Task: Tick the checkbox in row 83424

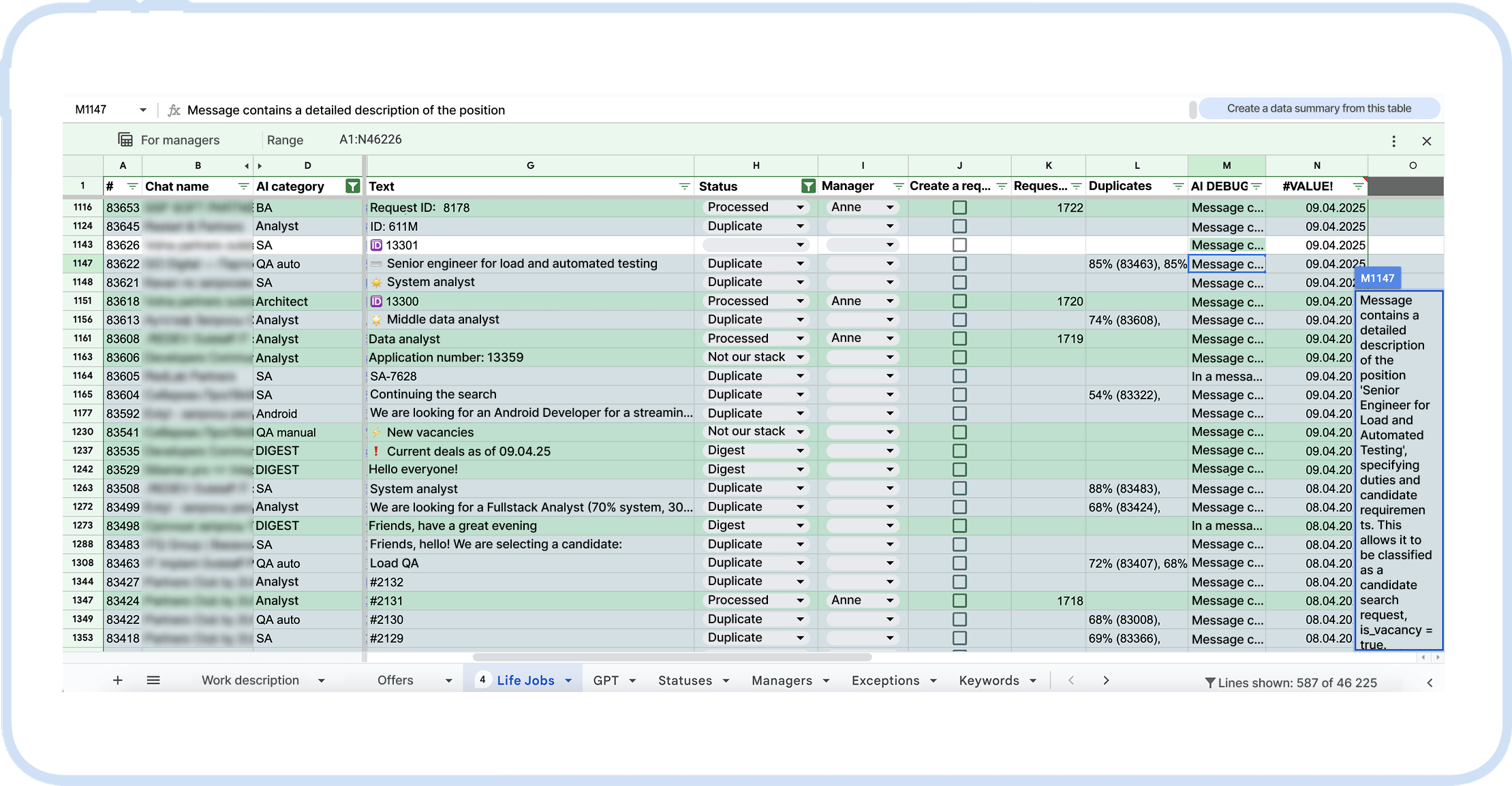Action: pos(959,601)
